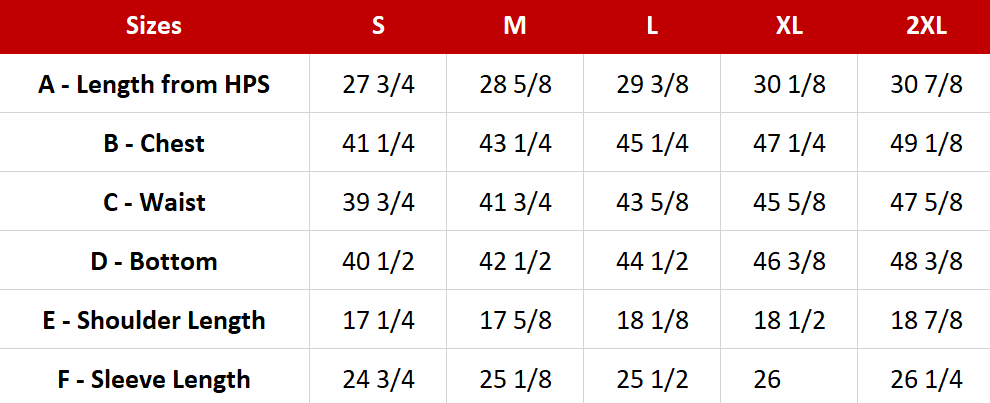Click the 49 1/8 chest cell for 2XL
This screenshot has height=403, width=990.
coord(925,143)
